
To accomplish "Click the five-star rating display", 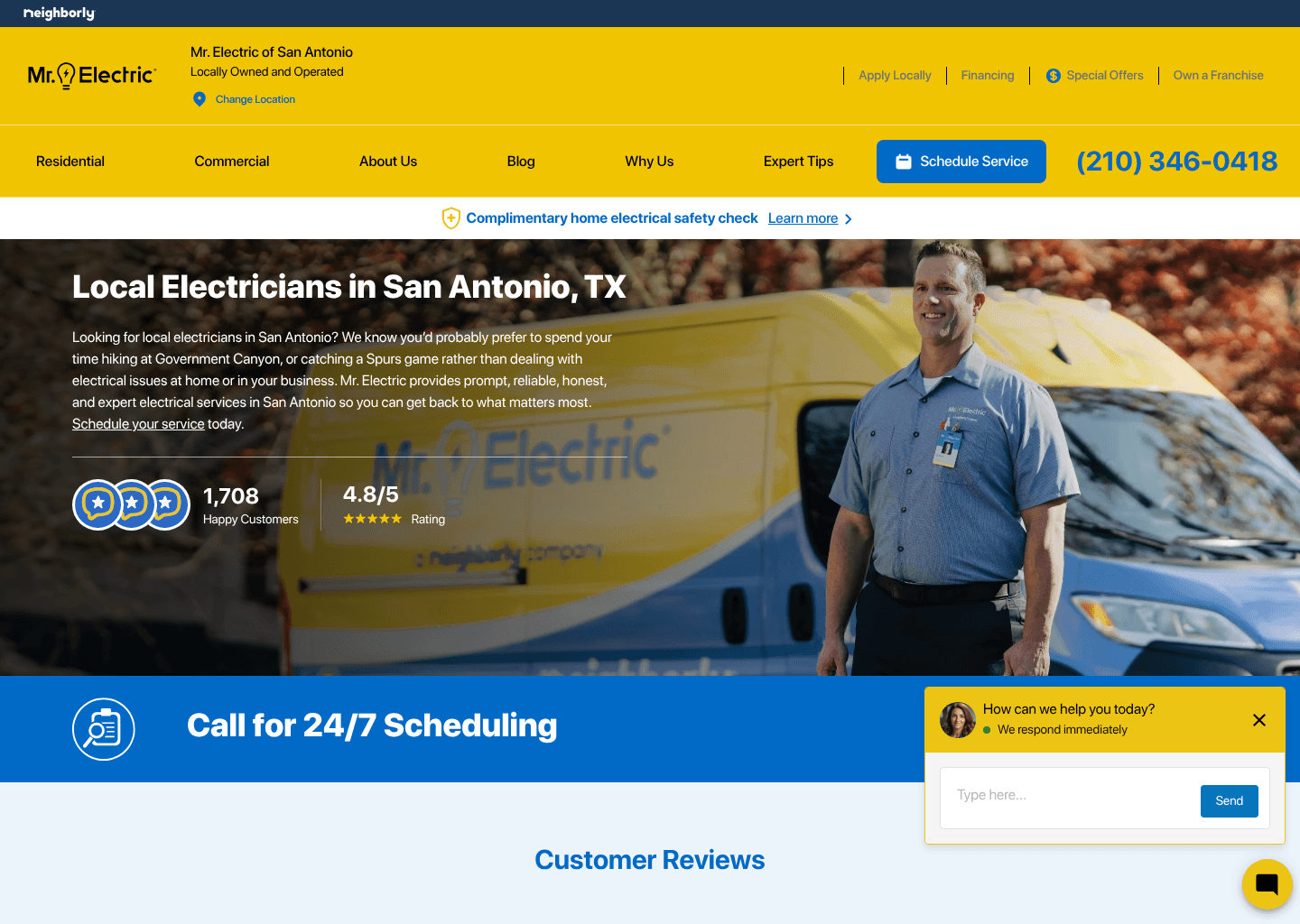I will (372, 519).
